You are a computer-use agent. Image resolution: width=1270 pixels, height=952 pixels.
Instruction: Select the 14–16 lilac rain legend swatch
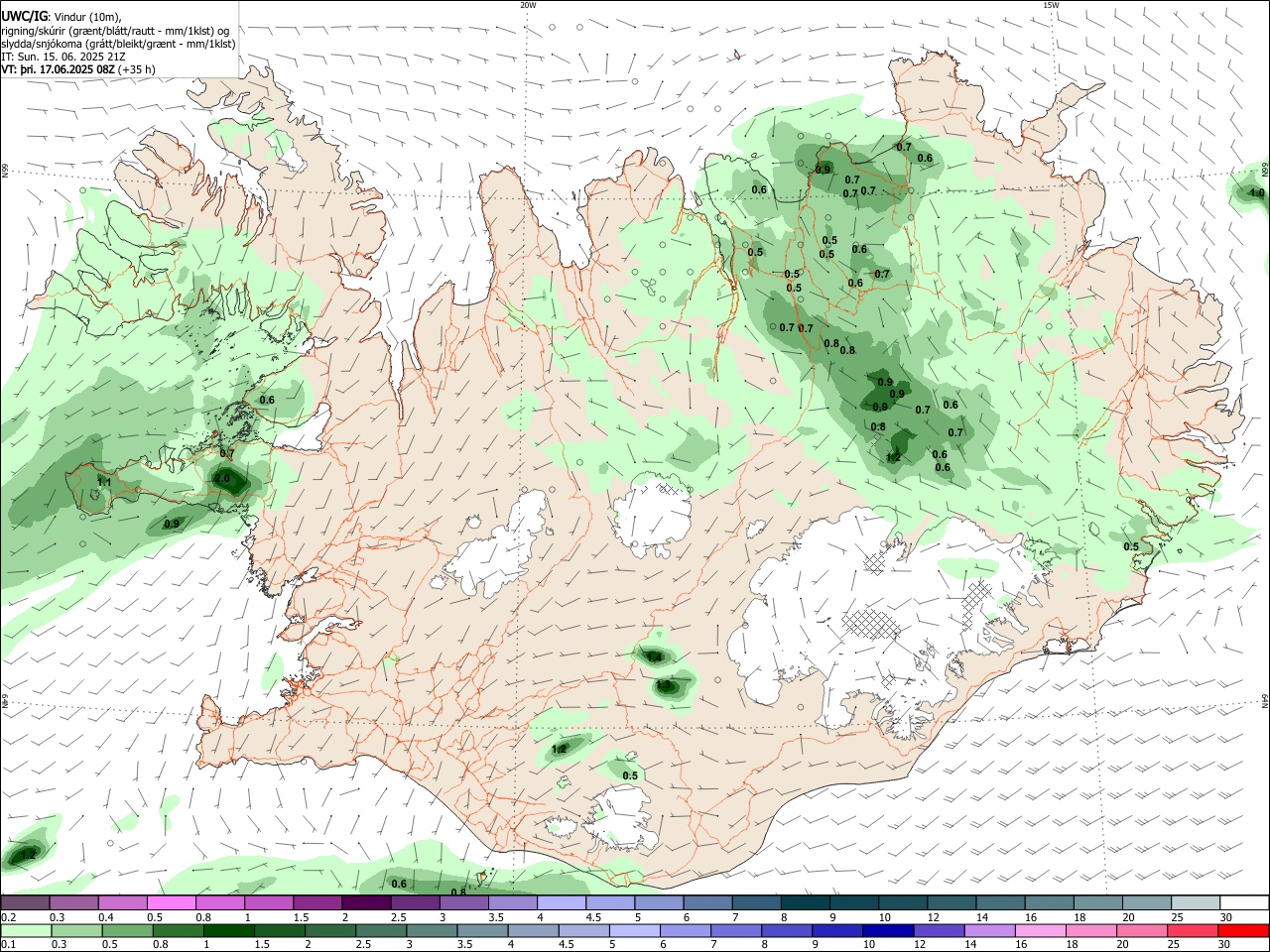[x=989, y=930]
